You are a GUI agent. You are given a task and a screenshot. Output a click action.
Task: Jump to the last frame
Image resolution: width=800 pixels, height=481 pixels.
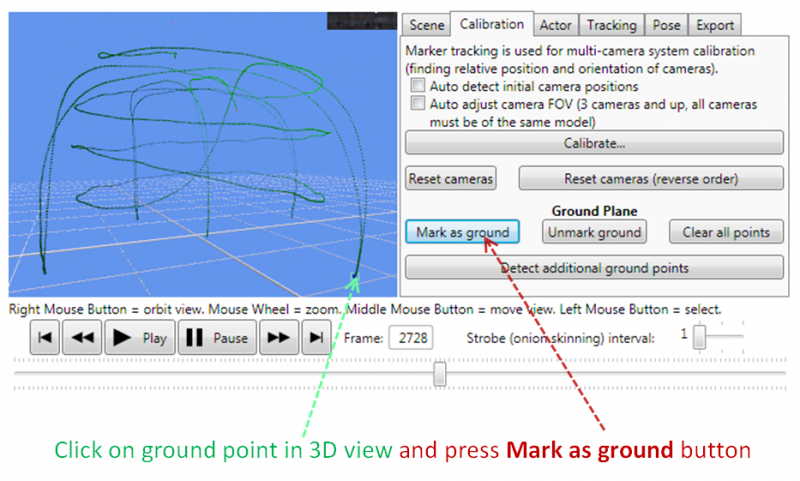coord(316,337)
